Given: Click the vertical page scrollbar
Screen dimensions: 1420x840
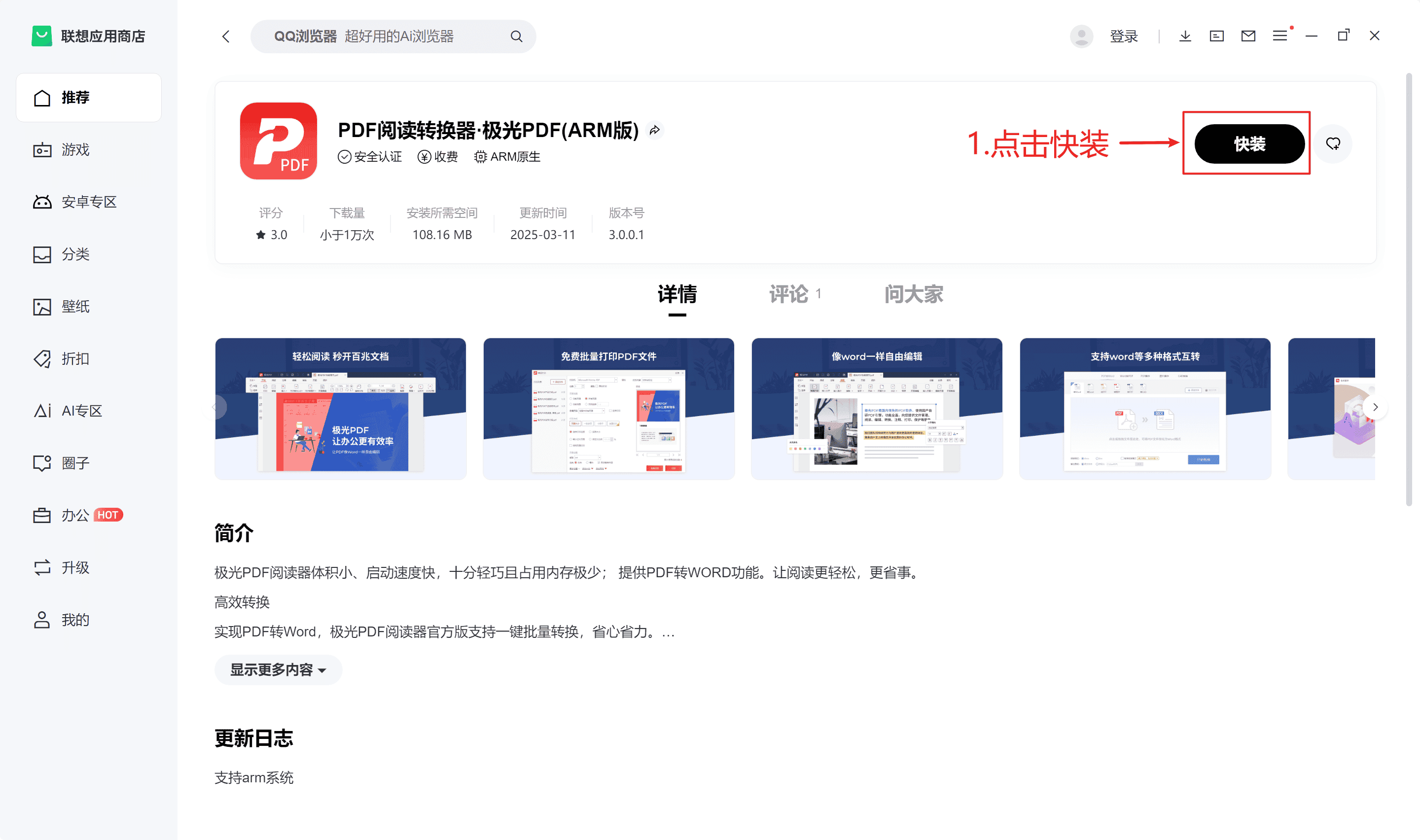Looking at the screenshot, I should pos(1409,289).
